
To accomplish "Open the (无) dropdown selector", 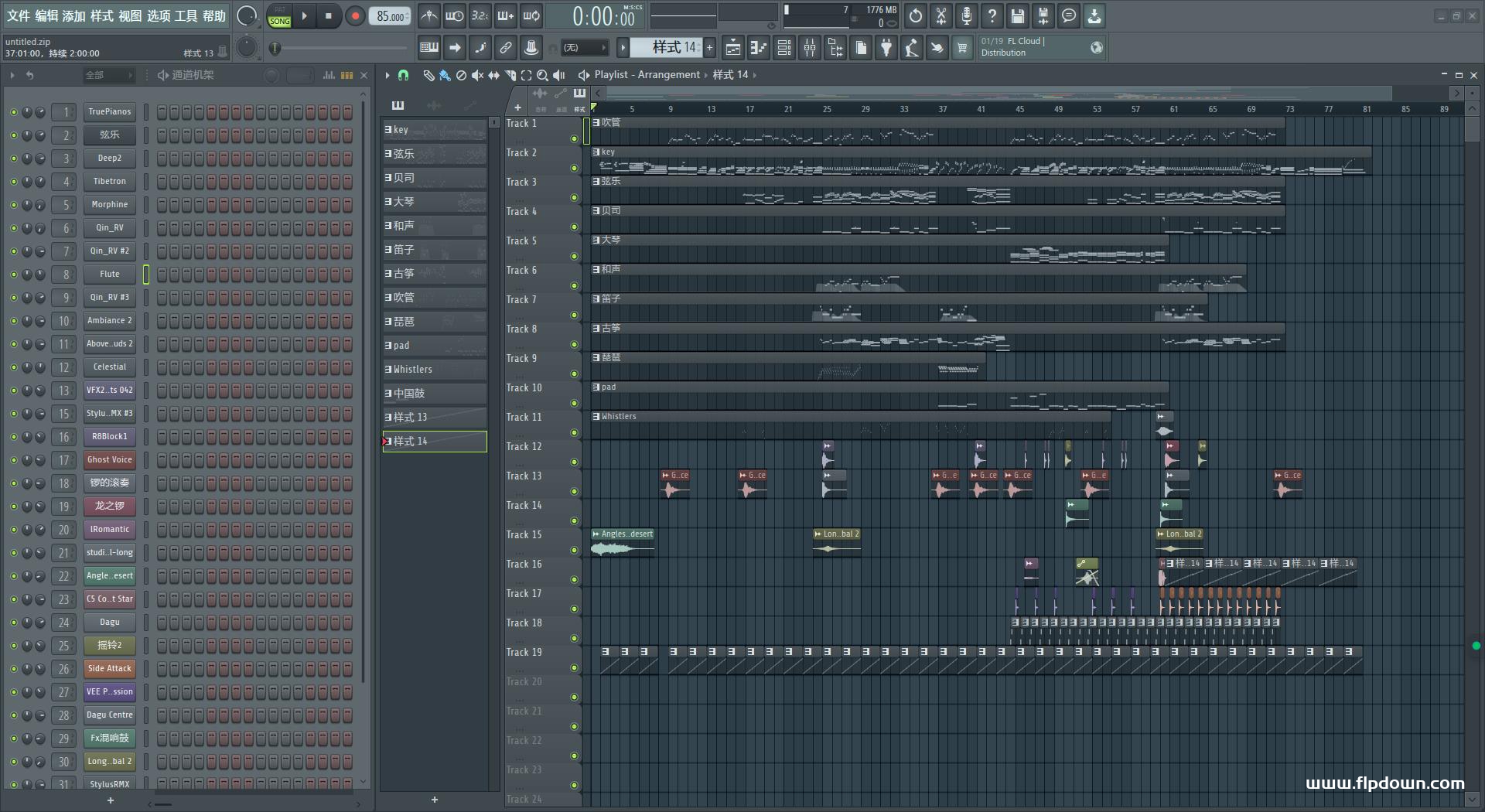I will pyautogui.click(x=584, y=48).
